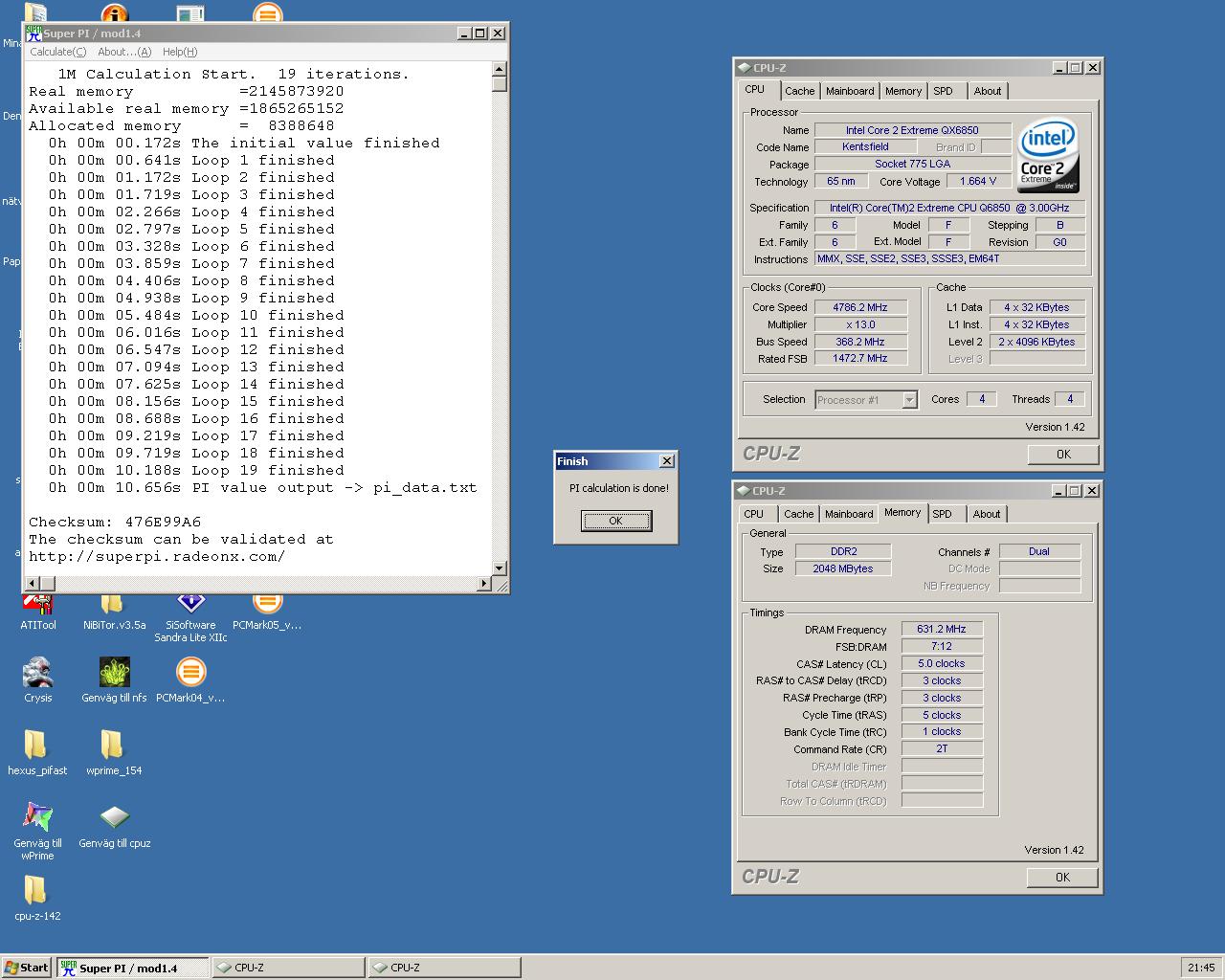The width and height of the screenshot is (1225, 980).
Task: Click the Multiplier x 13.0 field
Action: click(x=859, y=324)
